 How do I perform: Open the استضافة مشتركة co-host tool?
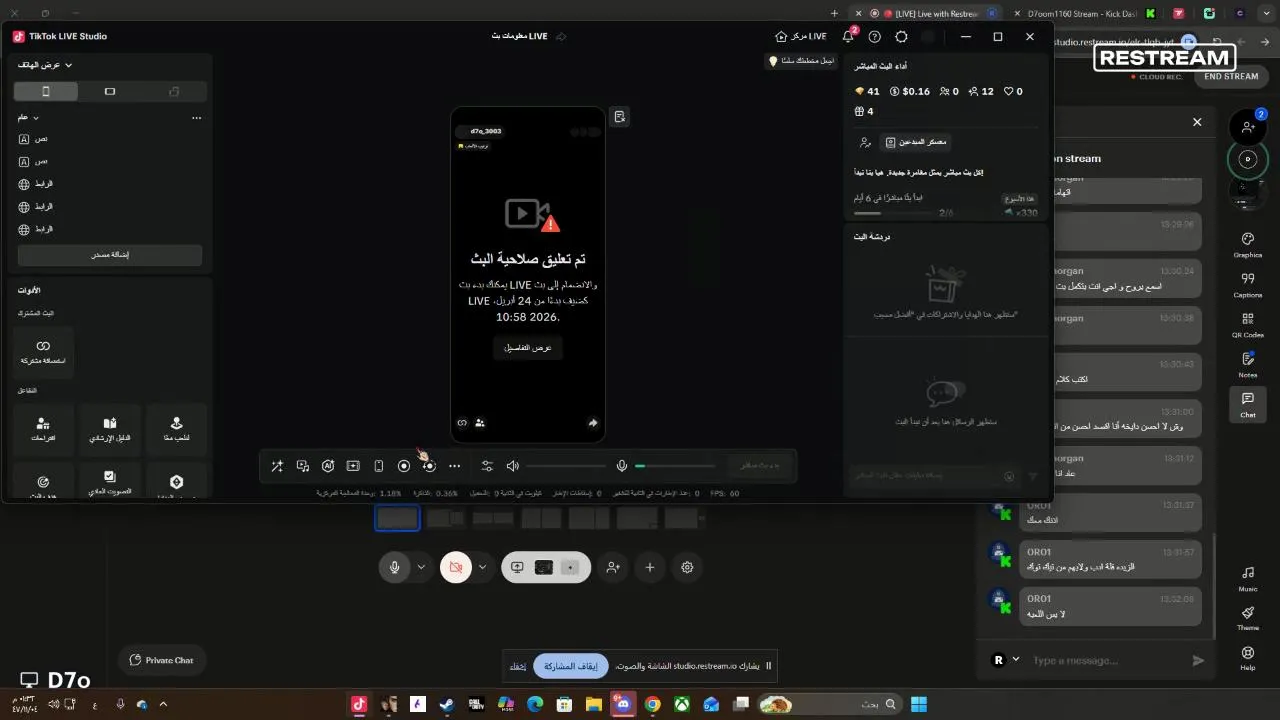click(x=43, y=352)
